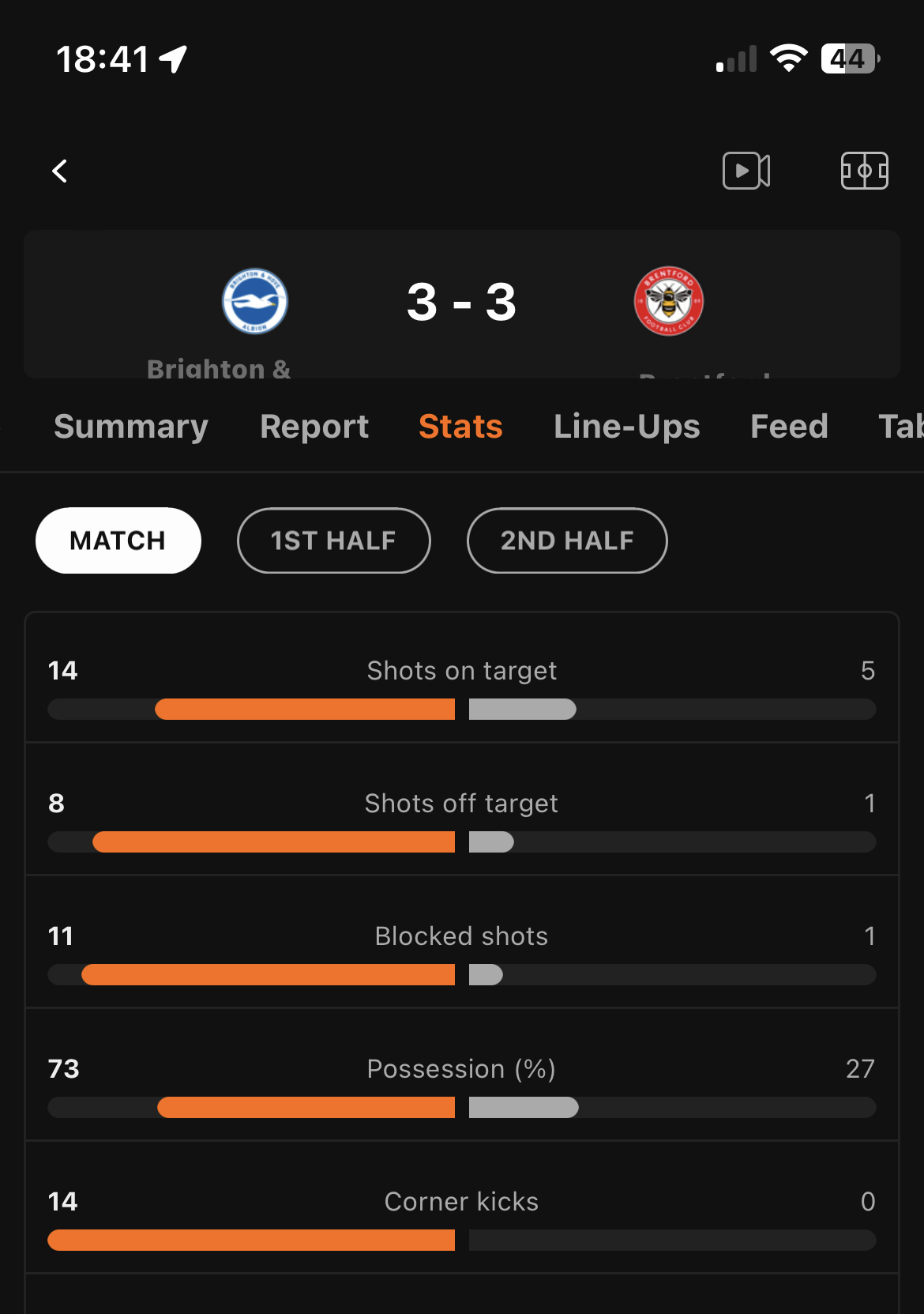
Task: Open the Feed tab
Action: 789,427
